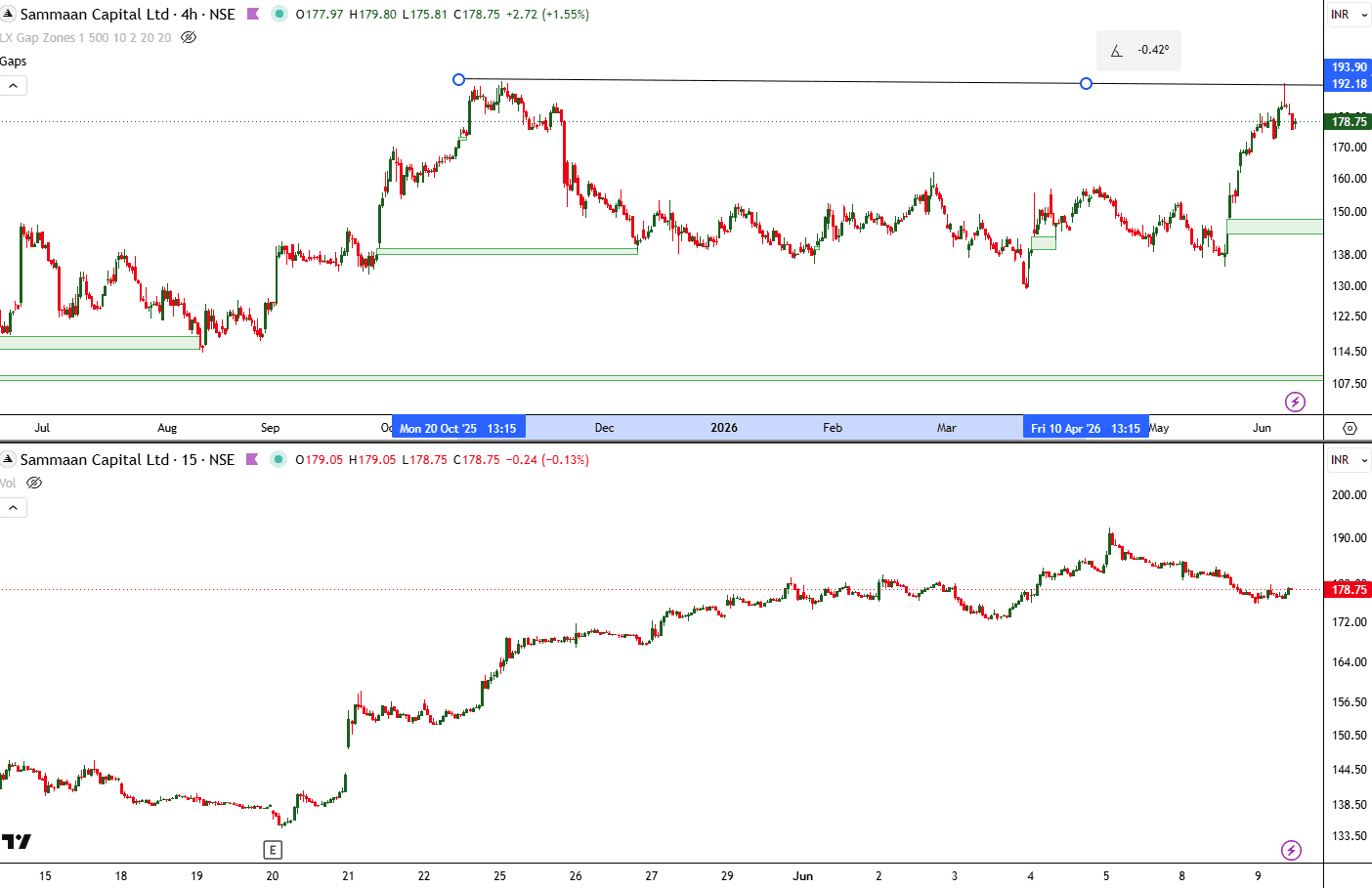1372x888 pixels.
Task: Open the lightning replay icon in top chart
Action: pos(1295,402)
